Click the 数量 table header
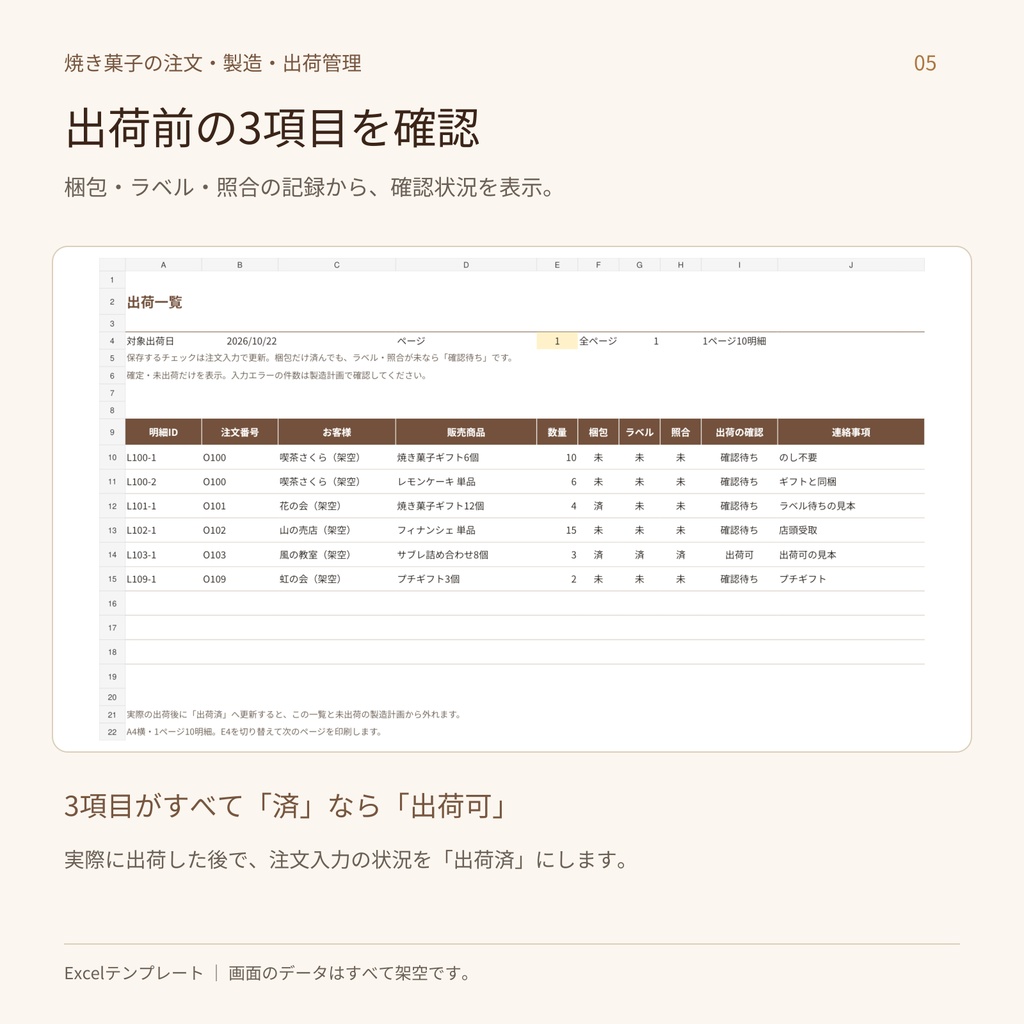1024x1024 pixels. tap(557, 432)
